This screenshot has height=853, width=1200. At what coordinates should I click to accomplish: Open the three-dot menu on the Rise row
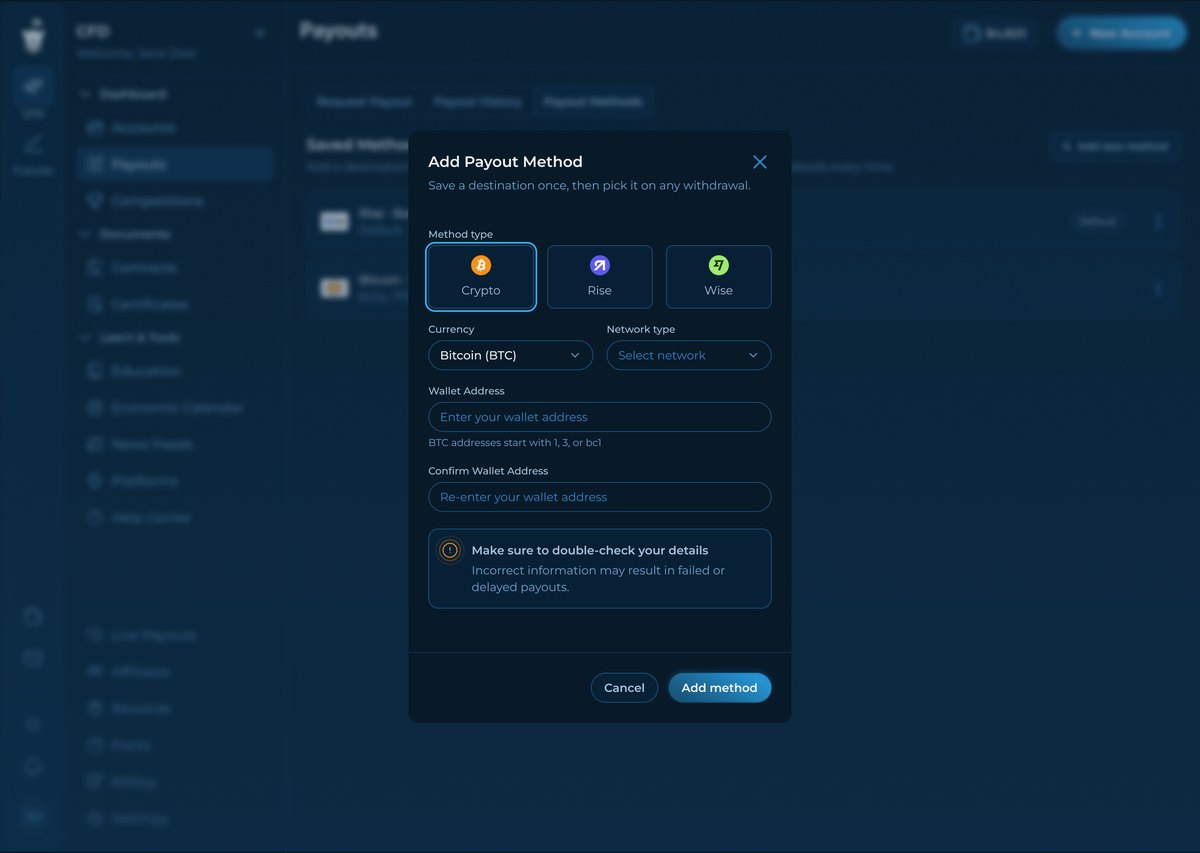pos(1158,221)
